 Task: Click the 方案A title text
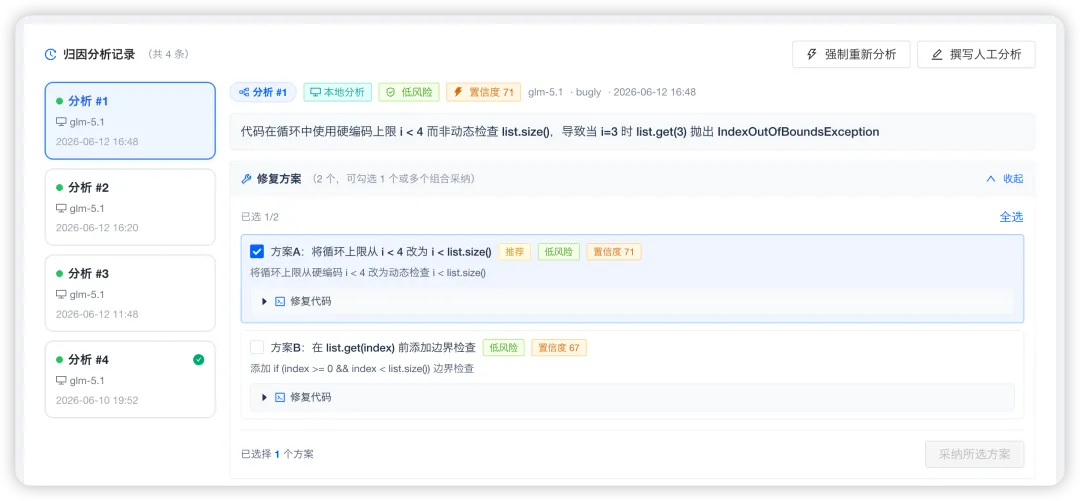coord(382,252)
